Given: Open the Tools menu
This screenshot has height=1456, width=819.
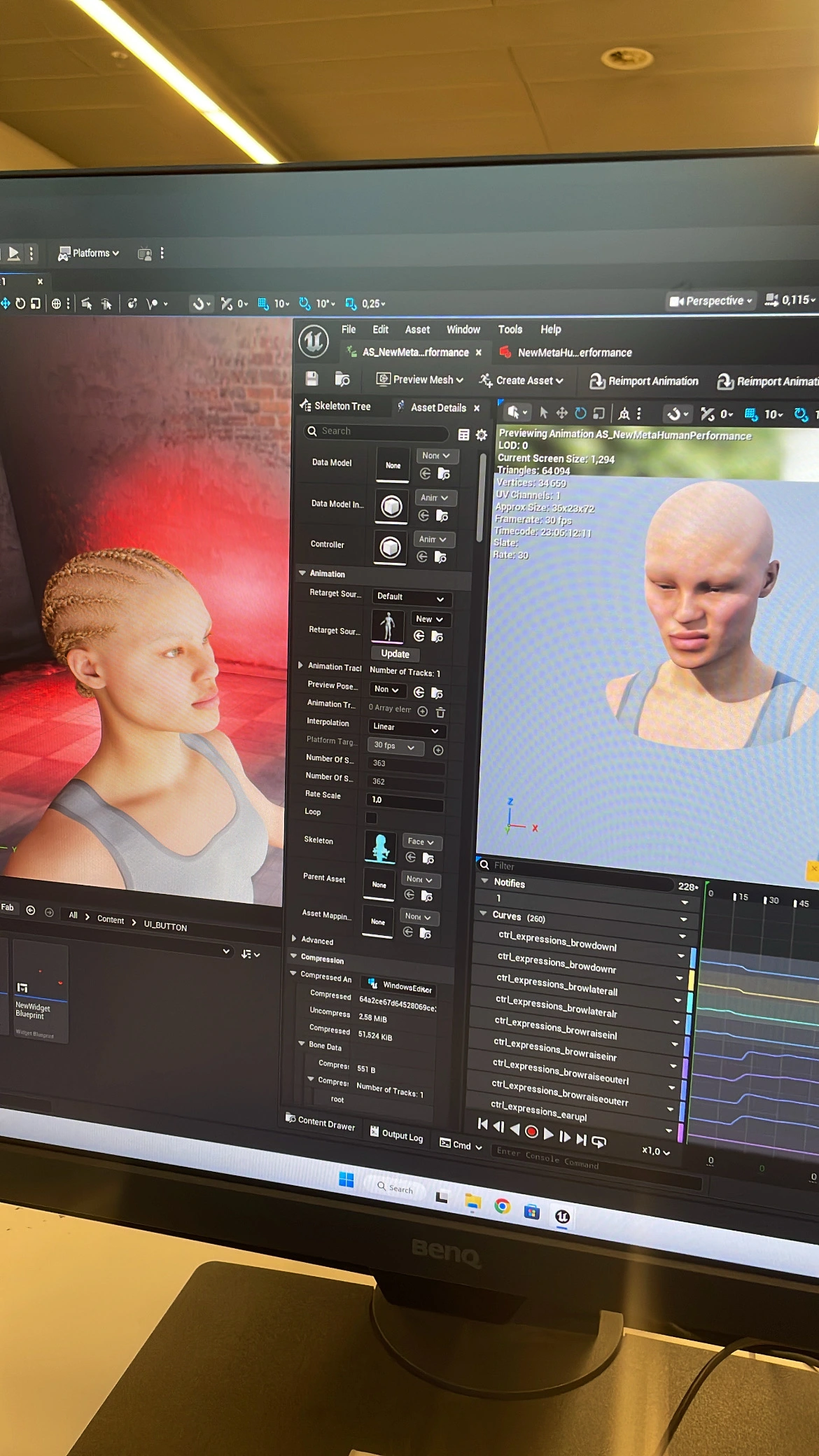Looking at the screenshot, I should (x=510, y=330).
